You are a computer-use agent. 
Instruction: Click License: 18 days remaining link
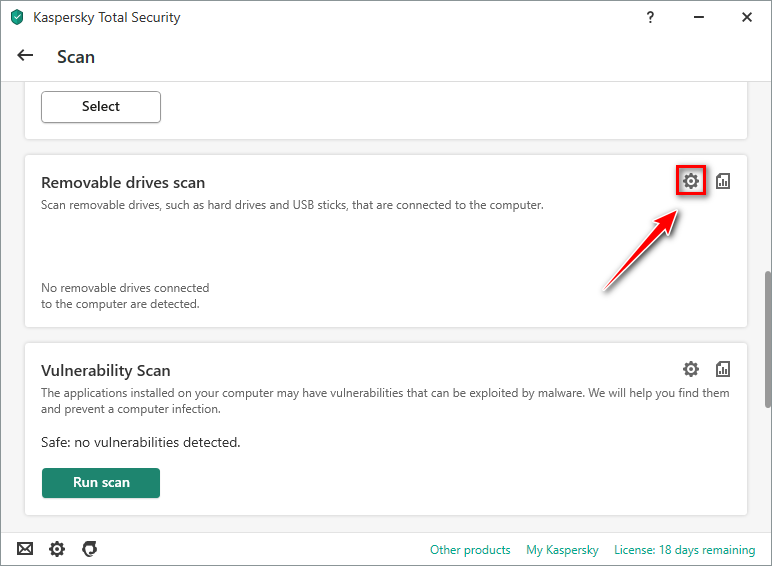coord(684,550)
